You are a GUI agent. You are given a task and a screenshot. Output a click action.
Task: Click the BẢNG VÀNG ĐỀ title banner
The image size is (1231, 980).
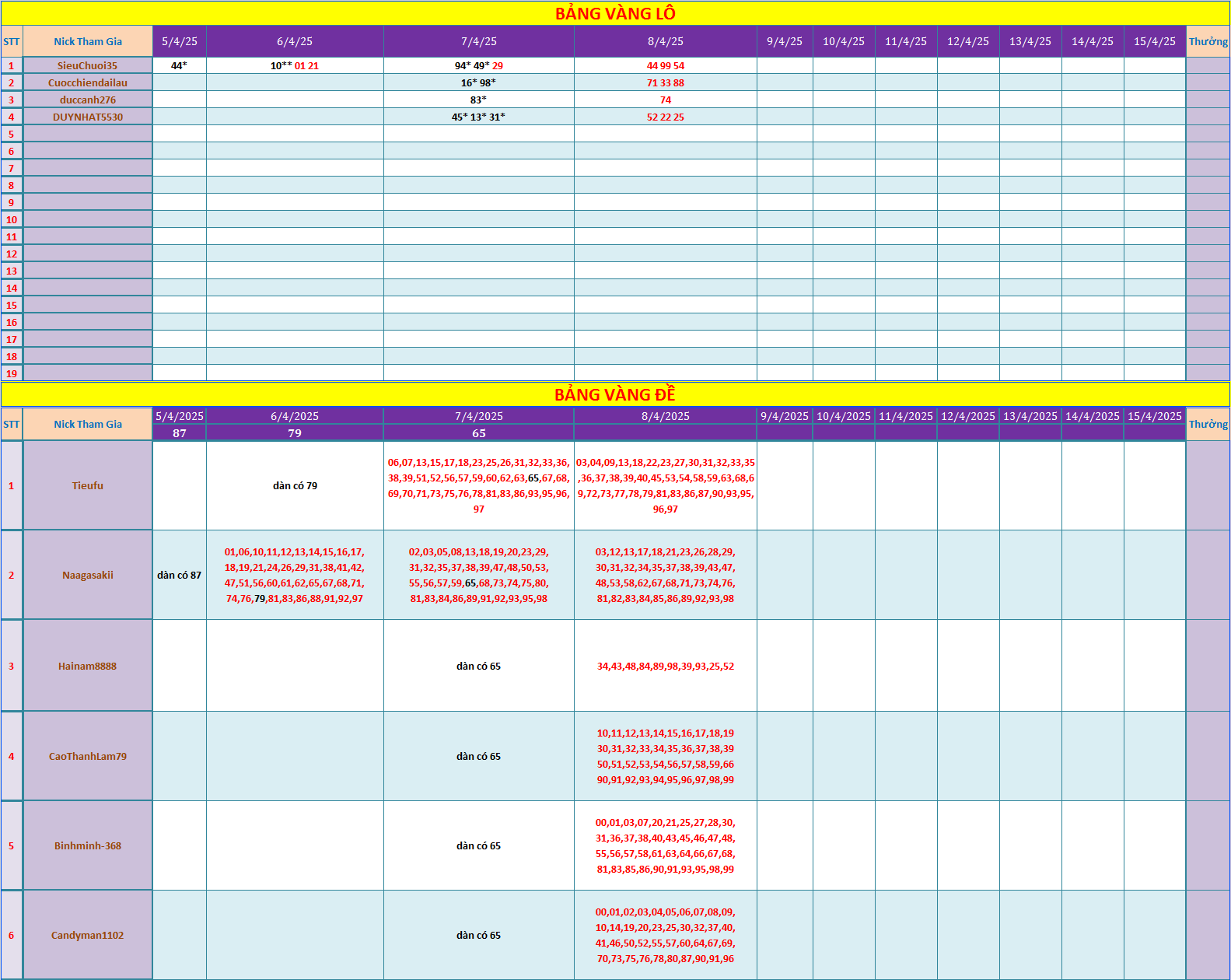(615, 394)
